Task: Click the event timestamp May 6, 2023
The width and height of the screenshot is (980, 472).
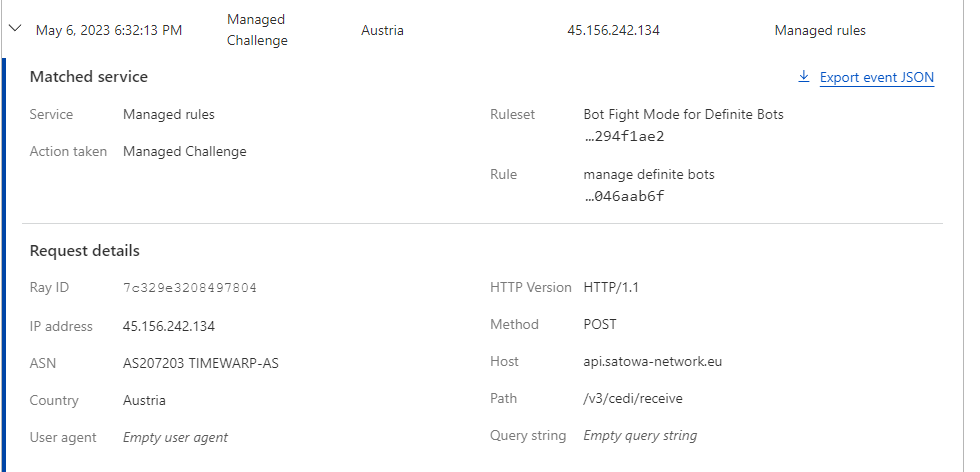Action: tap(109, 30)
